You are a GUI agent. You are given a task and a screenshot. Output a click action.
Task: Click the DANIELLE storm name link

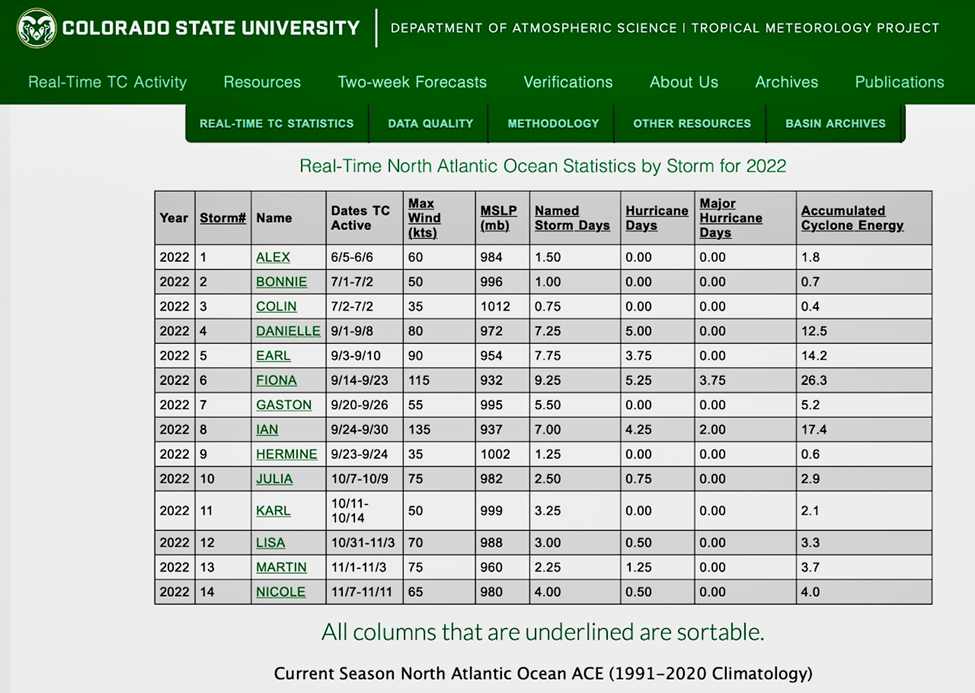click(x=288, y=331)
